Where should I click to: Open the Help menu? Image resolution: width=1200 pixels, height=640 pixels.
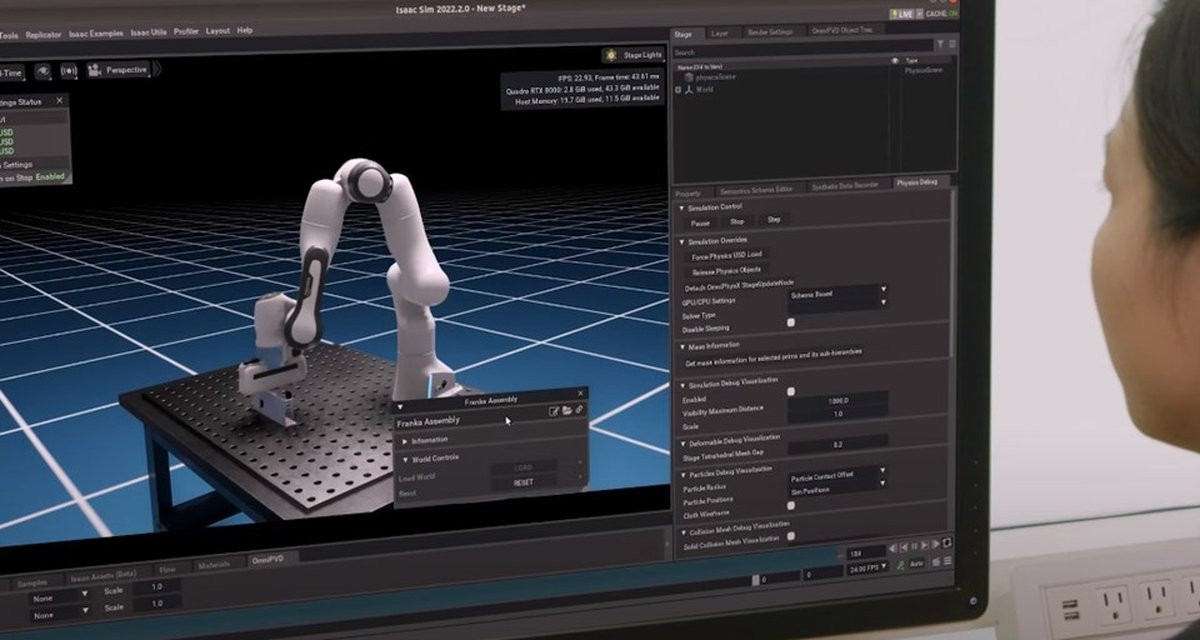[245, 31]
